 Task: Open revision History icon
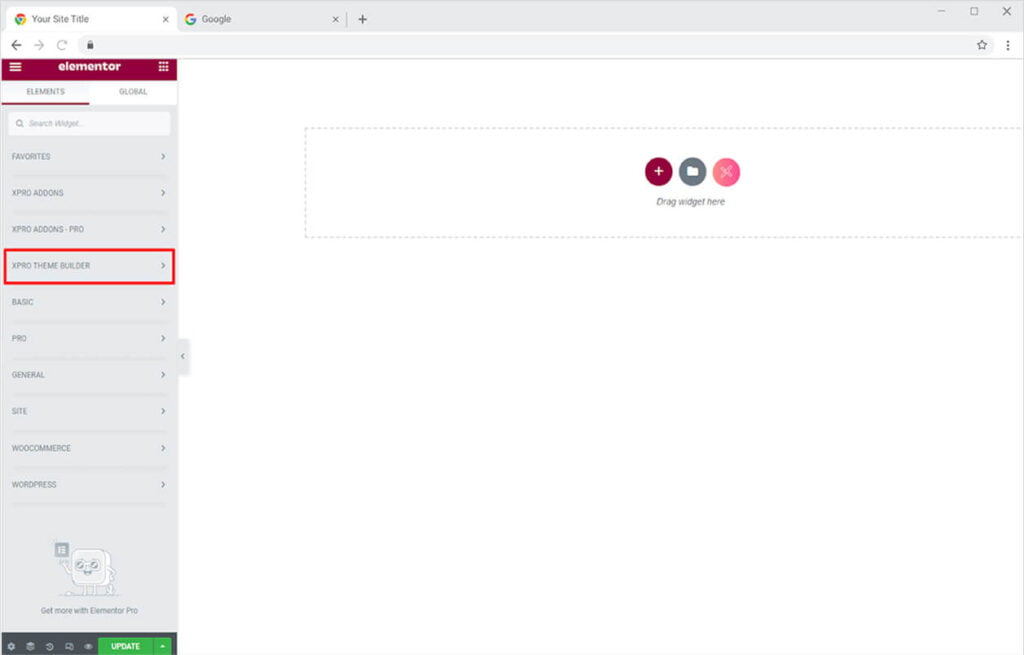coord(50,646)
